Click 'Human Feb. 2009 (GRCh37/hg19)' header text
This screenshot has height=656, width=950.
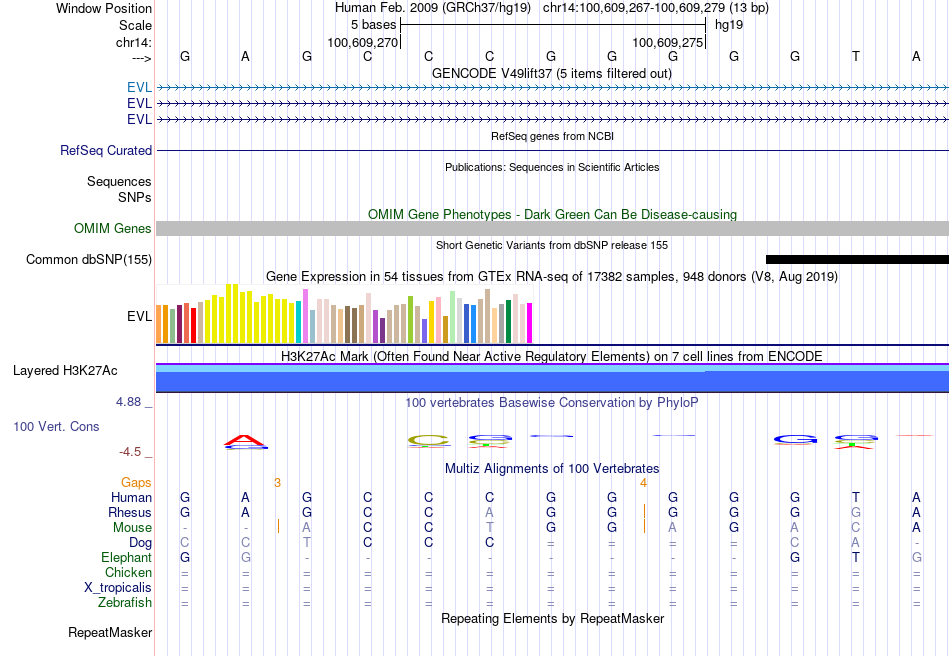tap(433, 8)
